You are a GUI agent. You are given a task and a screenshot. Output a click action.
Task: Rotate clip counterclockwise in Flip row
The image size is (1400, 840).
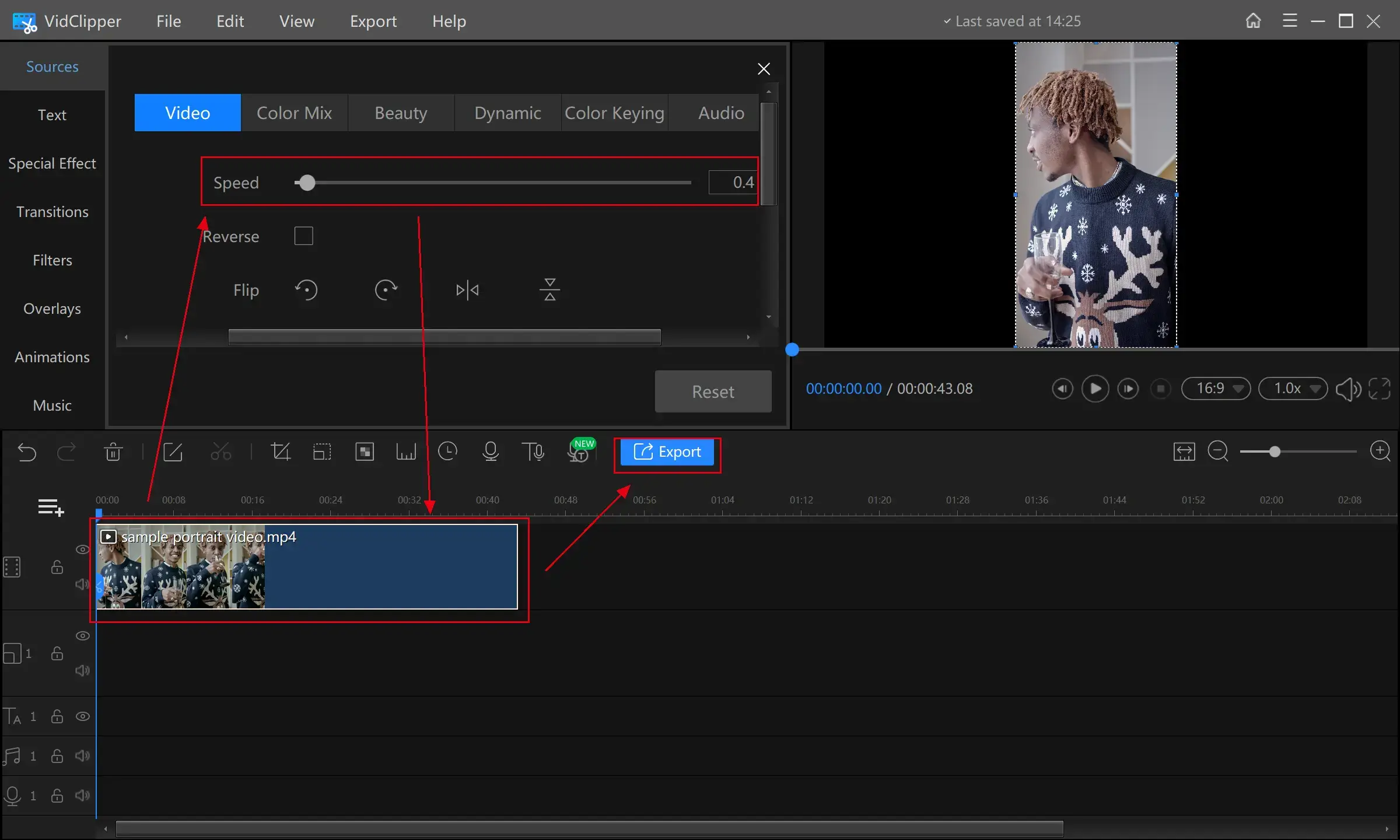tap(306, 290)
